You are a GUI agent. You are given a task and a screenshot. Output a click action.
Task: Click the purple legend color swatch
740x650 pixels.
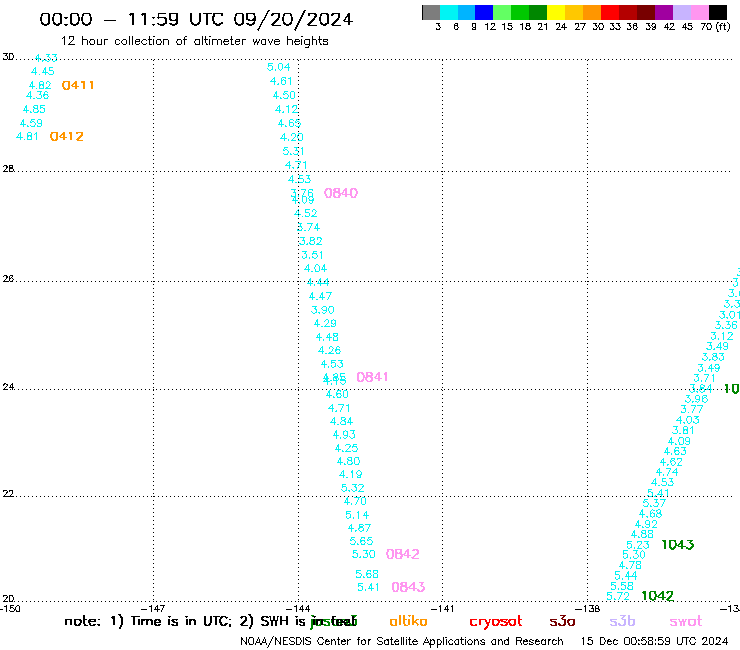click(664, 12)
